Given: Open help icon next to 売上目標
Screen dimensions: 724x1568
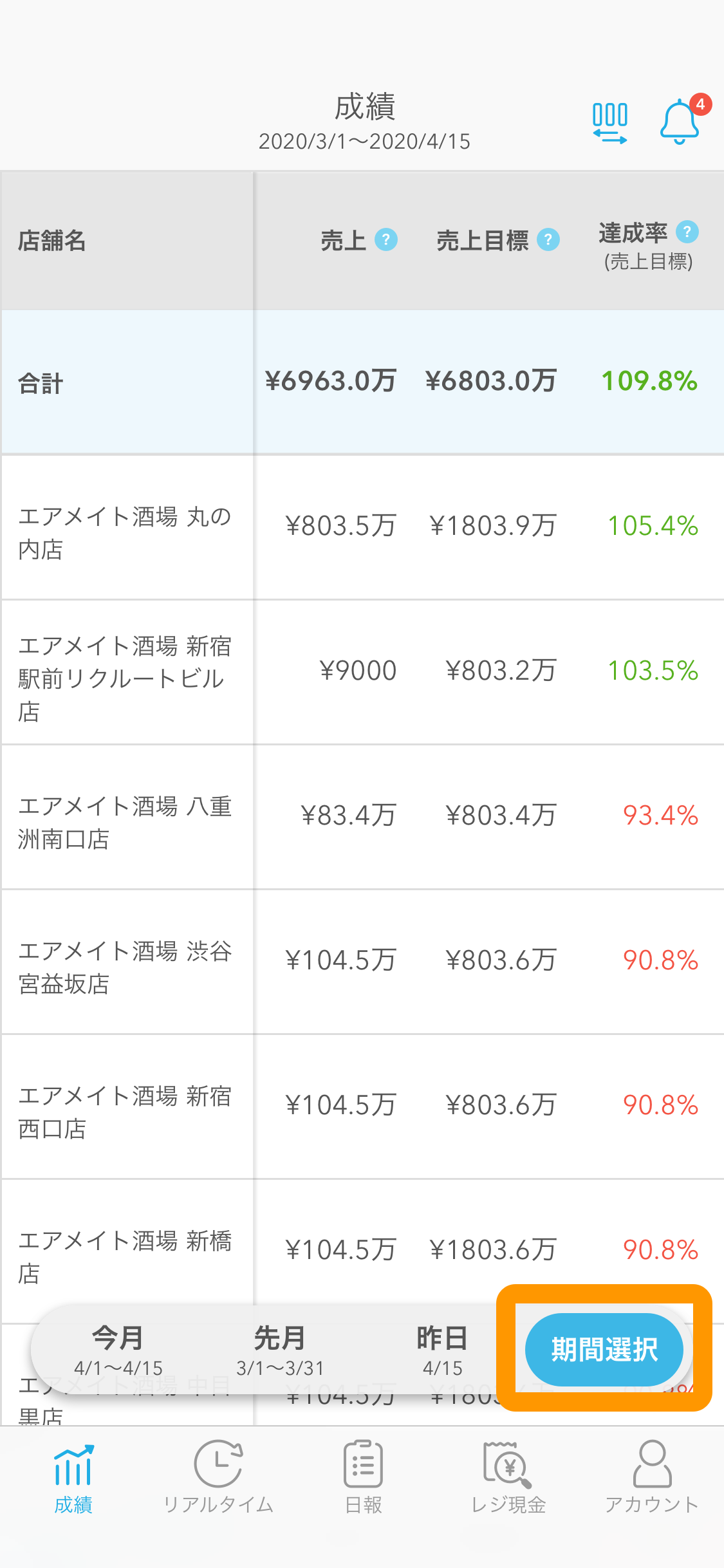Looking at the screenshot, I should pos(548,240).
